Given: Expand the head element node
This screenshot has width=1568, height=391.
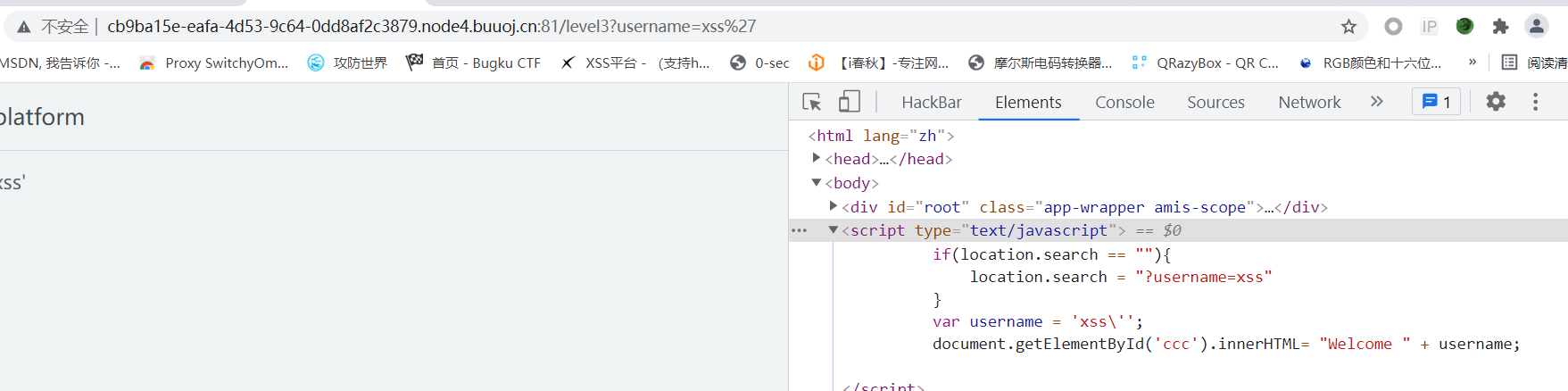Looking at the screenshot, I should pos(817,158).
